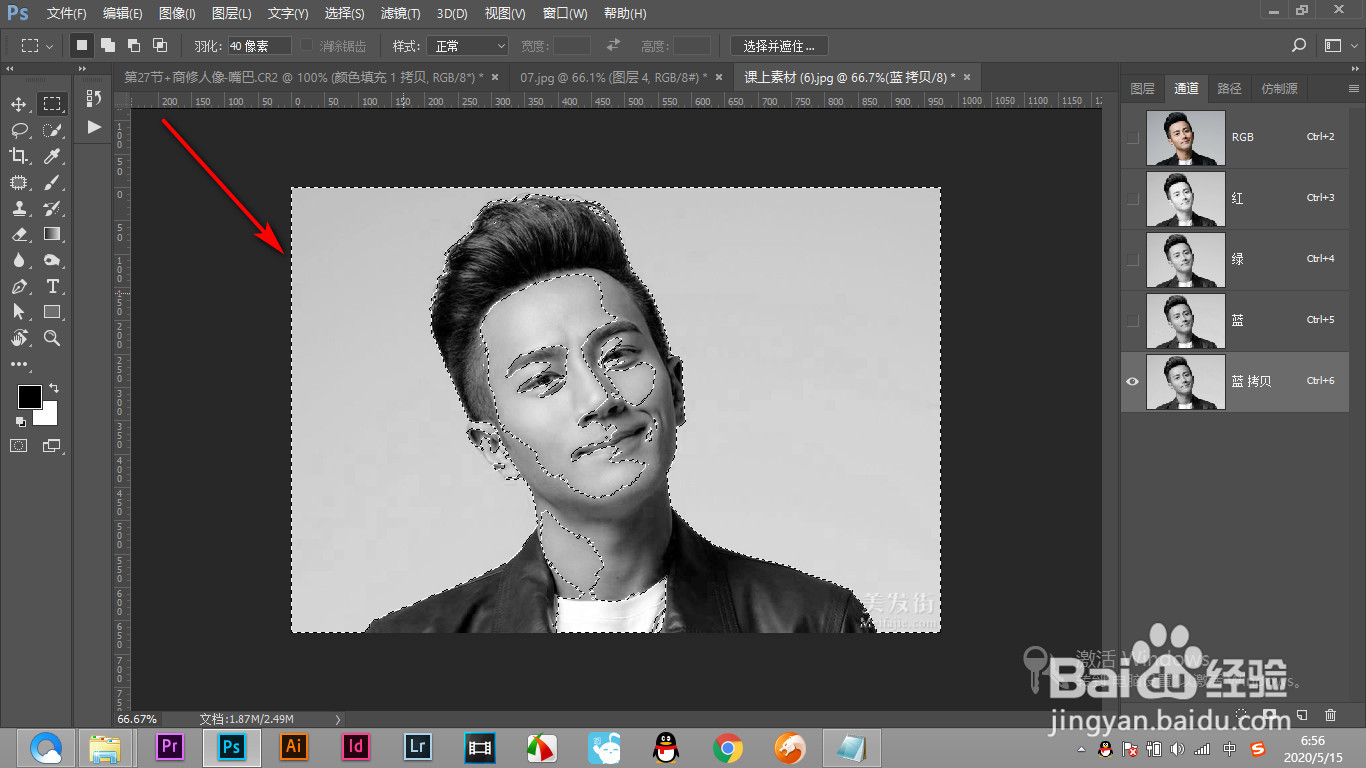Click the 选择并遮住 button
The image size is (1366, 768).
point(779,46)
